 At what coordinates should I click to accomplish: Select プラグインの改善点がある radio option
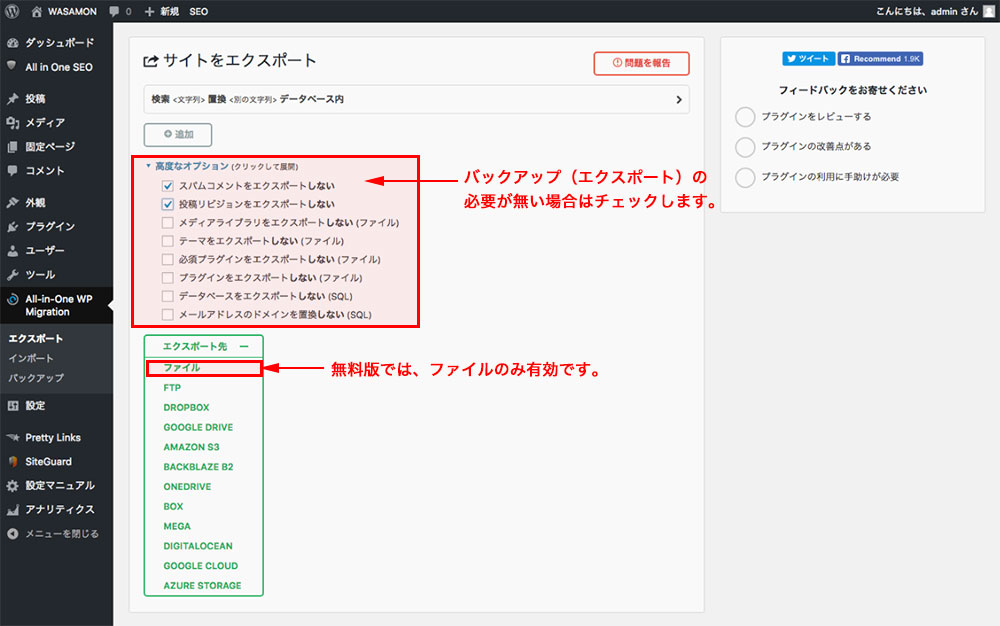(x=745, y=147)
